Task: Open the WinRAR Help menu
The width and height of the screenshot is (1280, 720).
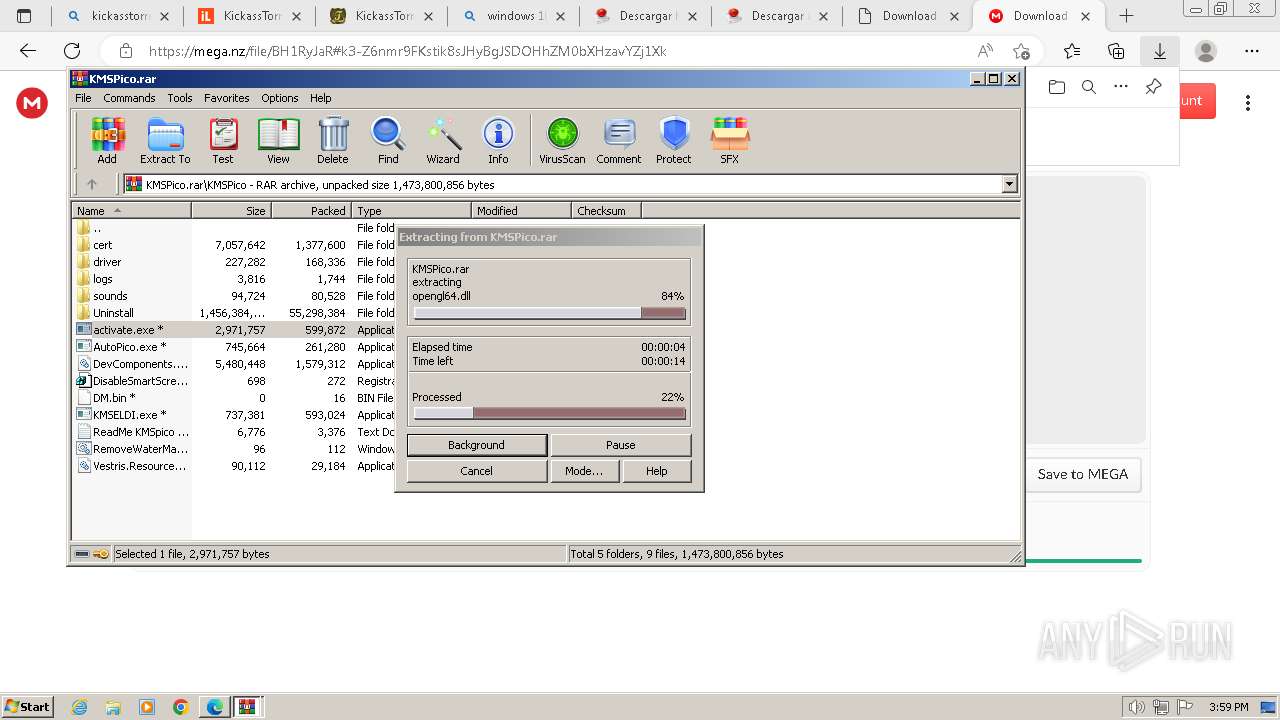Action: click(320, 98)
